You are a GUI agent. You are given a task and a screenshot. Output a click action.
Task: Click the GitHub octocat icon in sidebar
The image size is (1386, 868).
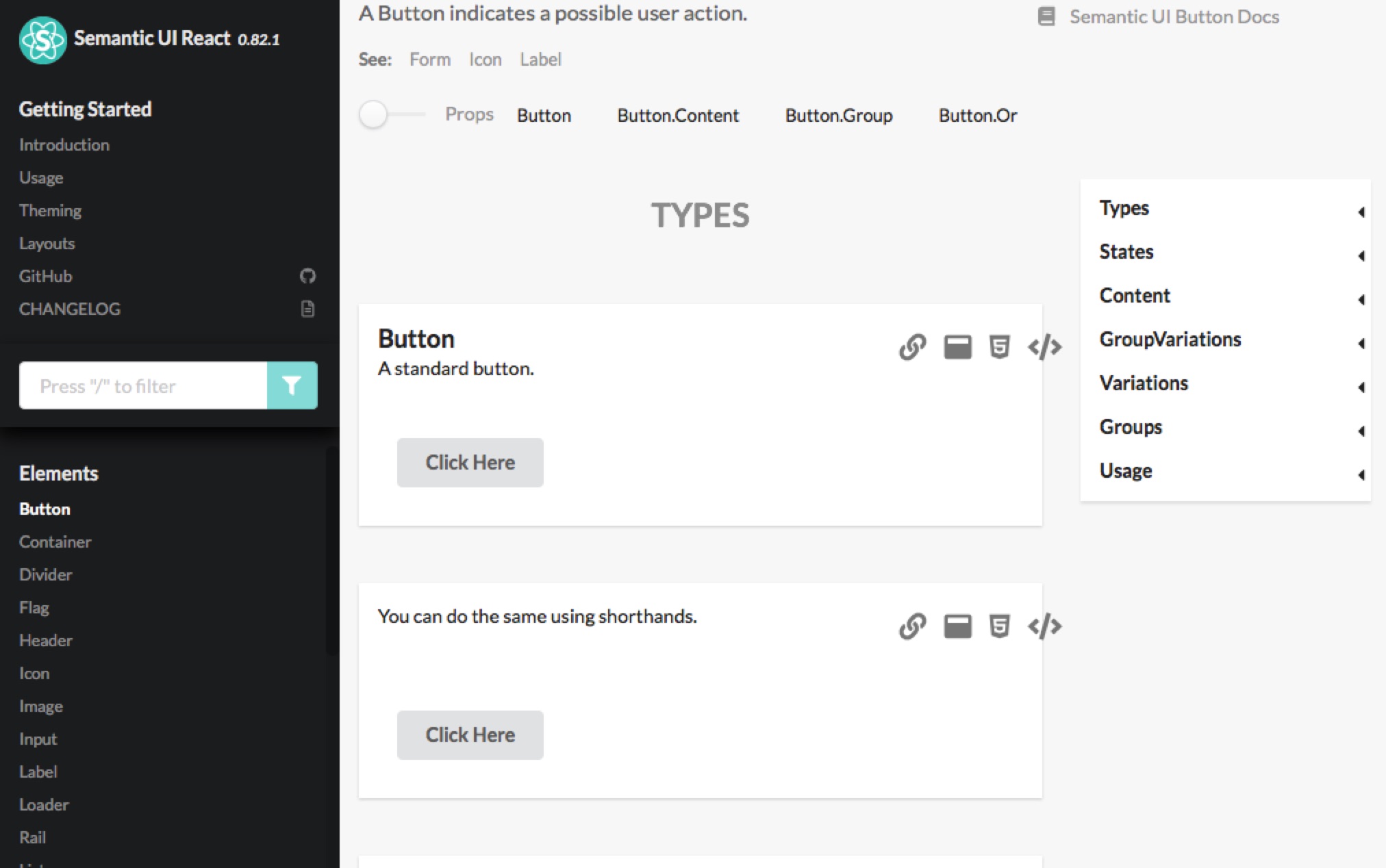point(307,276)
